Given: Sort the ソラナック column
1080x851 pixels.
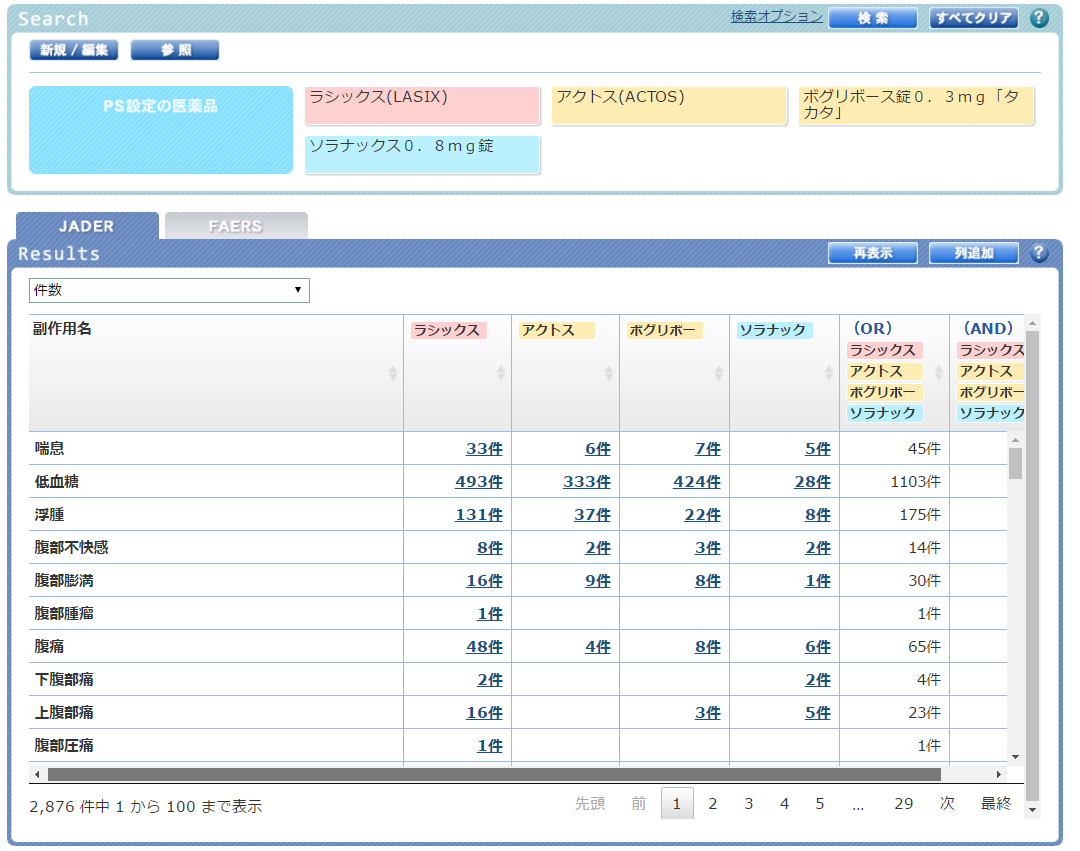Looking at the screenshot, I should [829, 372].
